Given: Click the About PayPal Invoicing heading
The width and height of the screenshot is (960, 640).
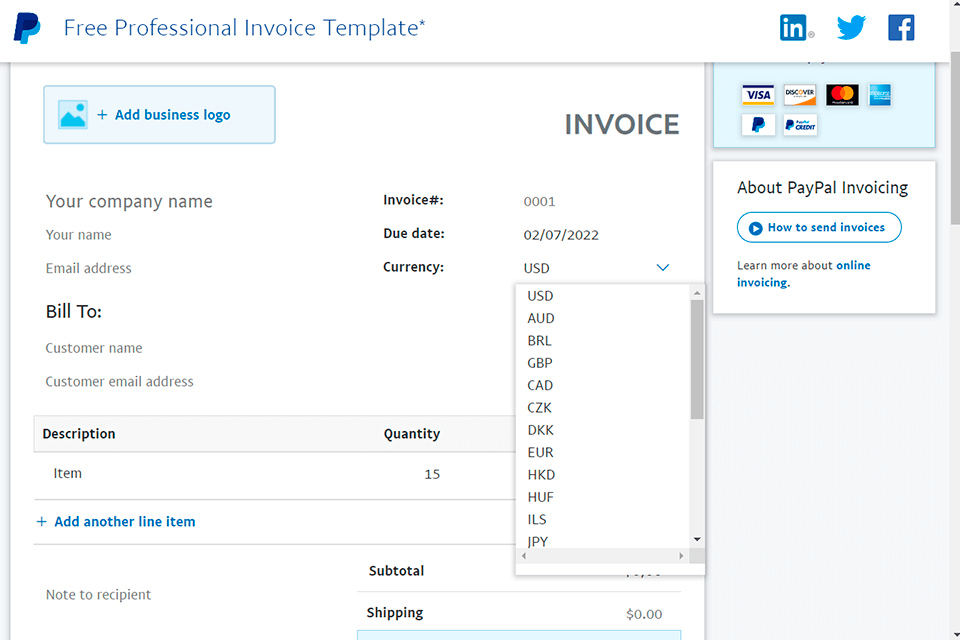Looking at the screenshot, I should point(822,188).
